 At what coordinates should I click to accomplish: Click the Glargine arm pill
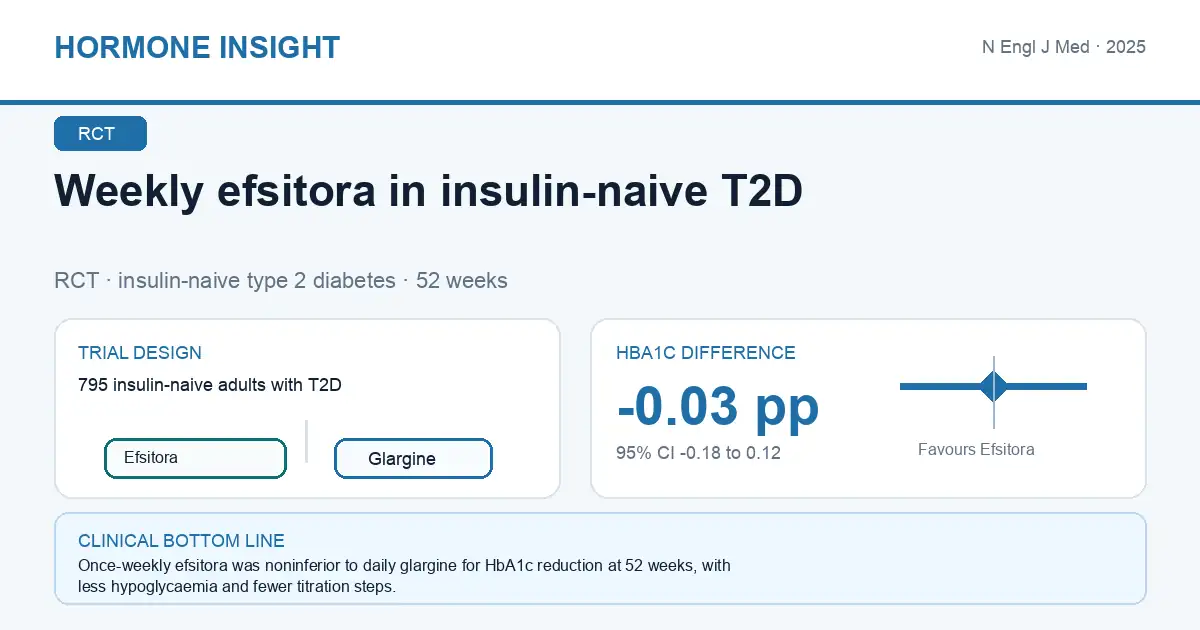(413, 459)
